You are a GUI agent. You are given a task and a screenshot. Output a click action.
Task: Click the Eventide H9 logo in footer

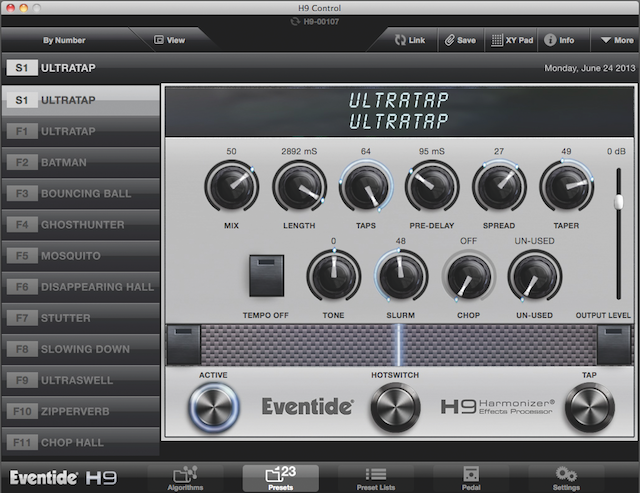click(63, 477)
